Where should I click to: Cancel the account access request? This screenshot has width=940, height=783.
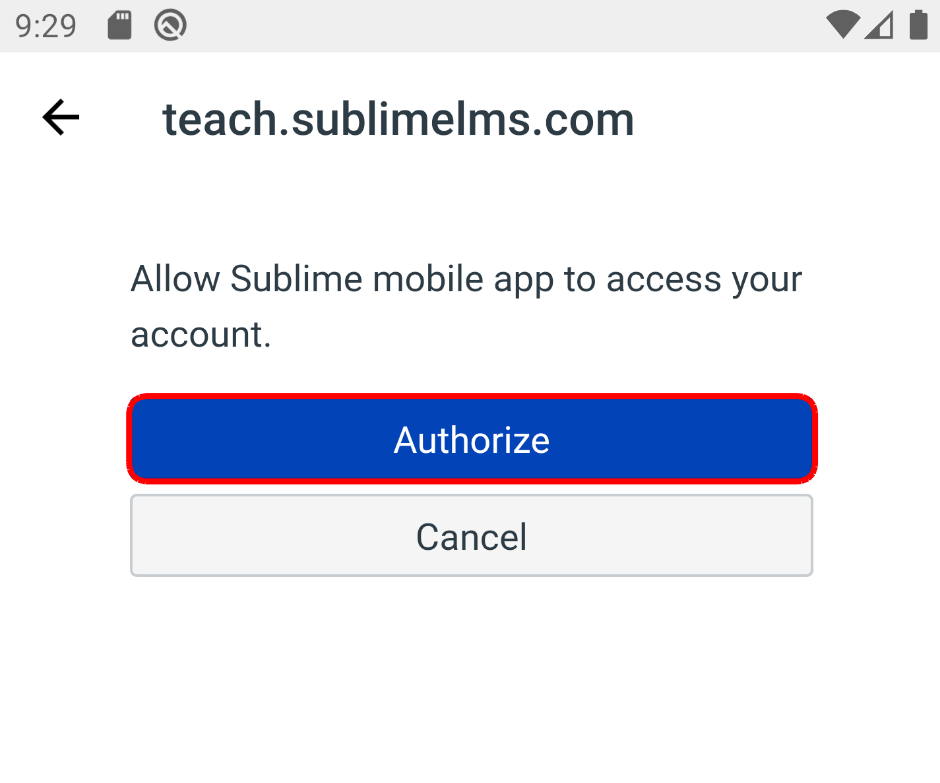point(471,536)
